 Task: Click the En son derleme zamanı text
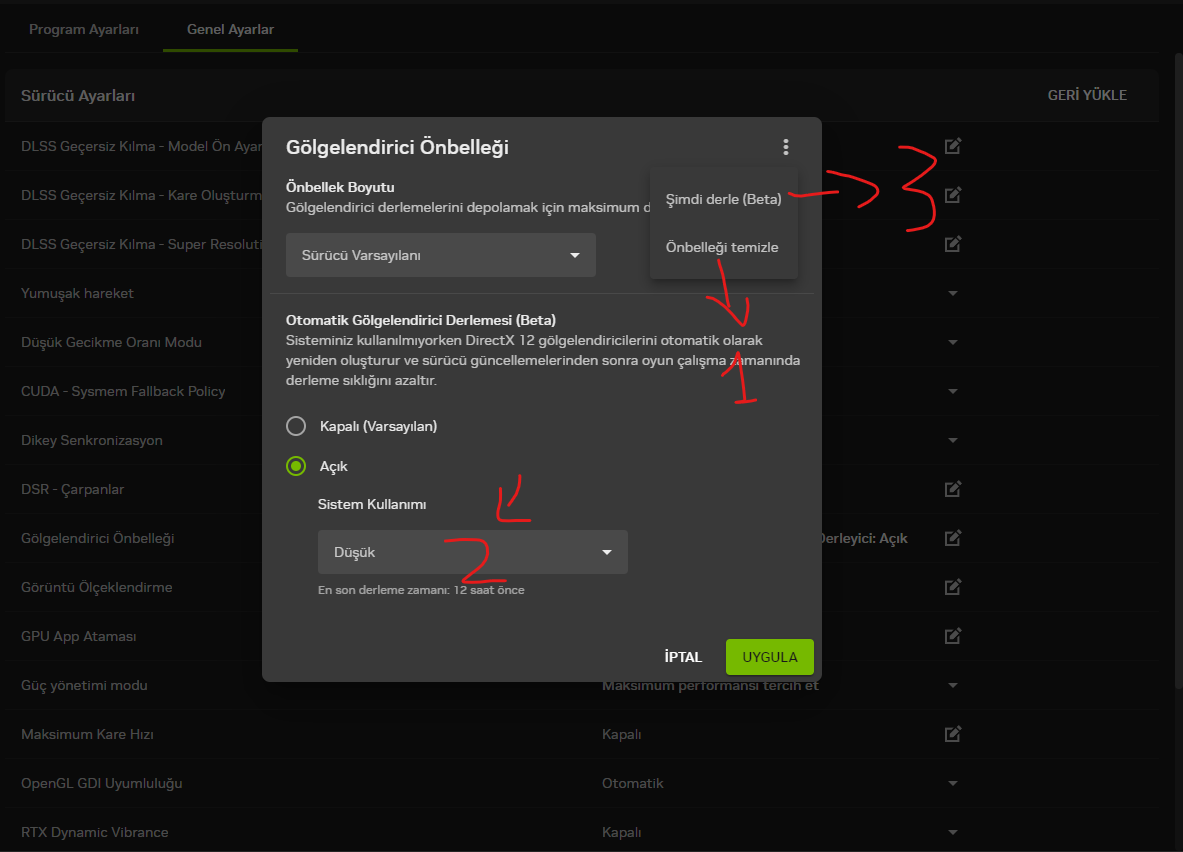coord(421,590)
